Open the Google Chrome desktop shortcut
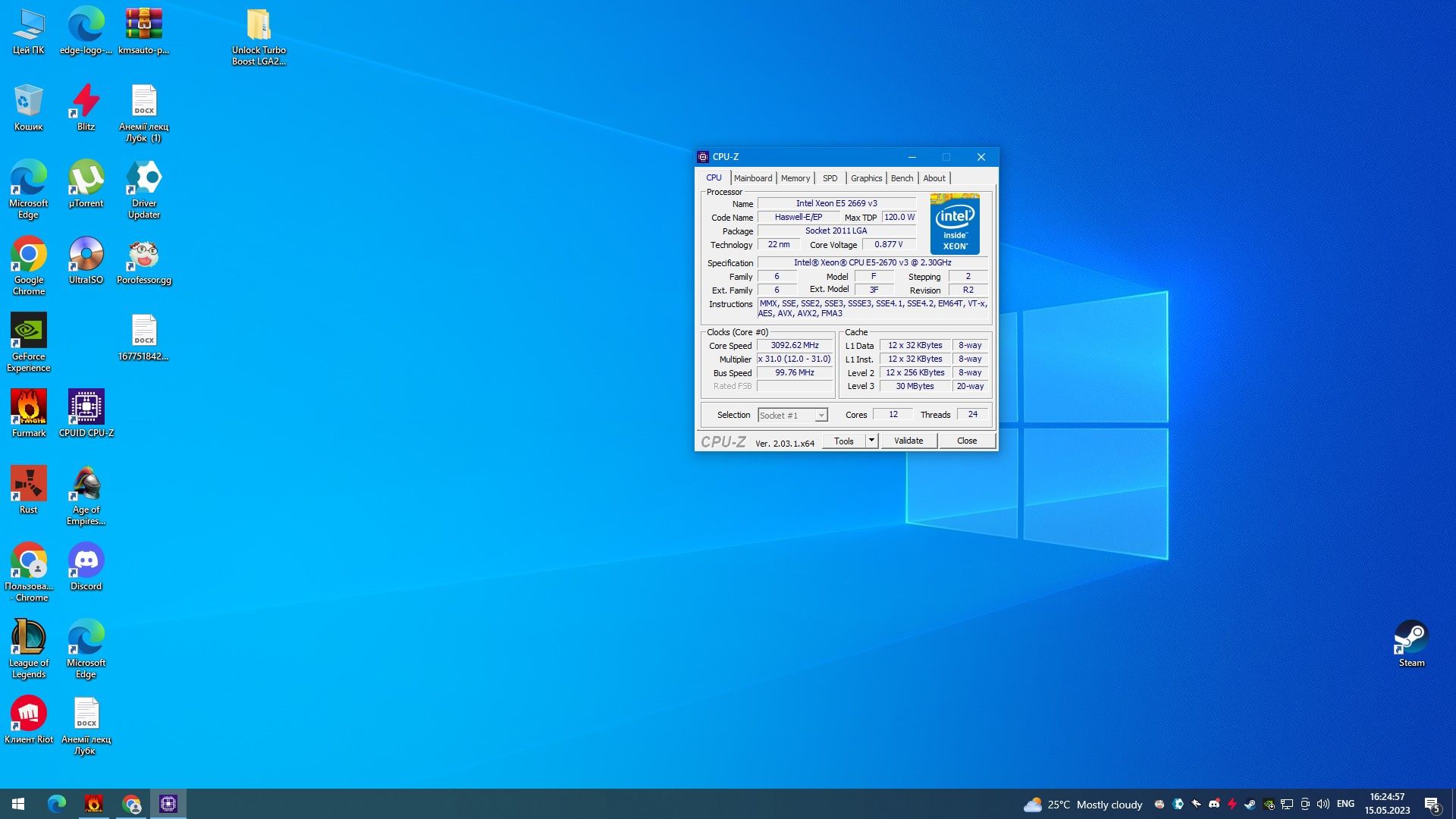This screenshot has height=819, width=1456. (x=29, y=266)
